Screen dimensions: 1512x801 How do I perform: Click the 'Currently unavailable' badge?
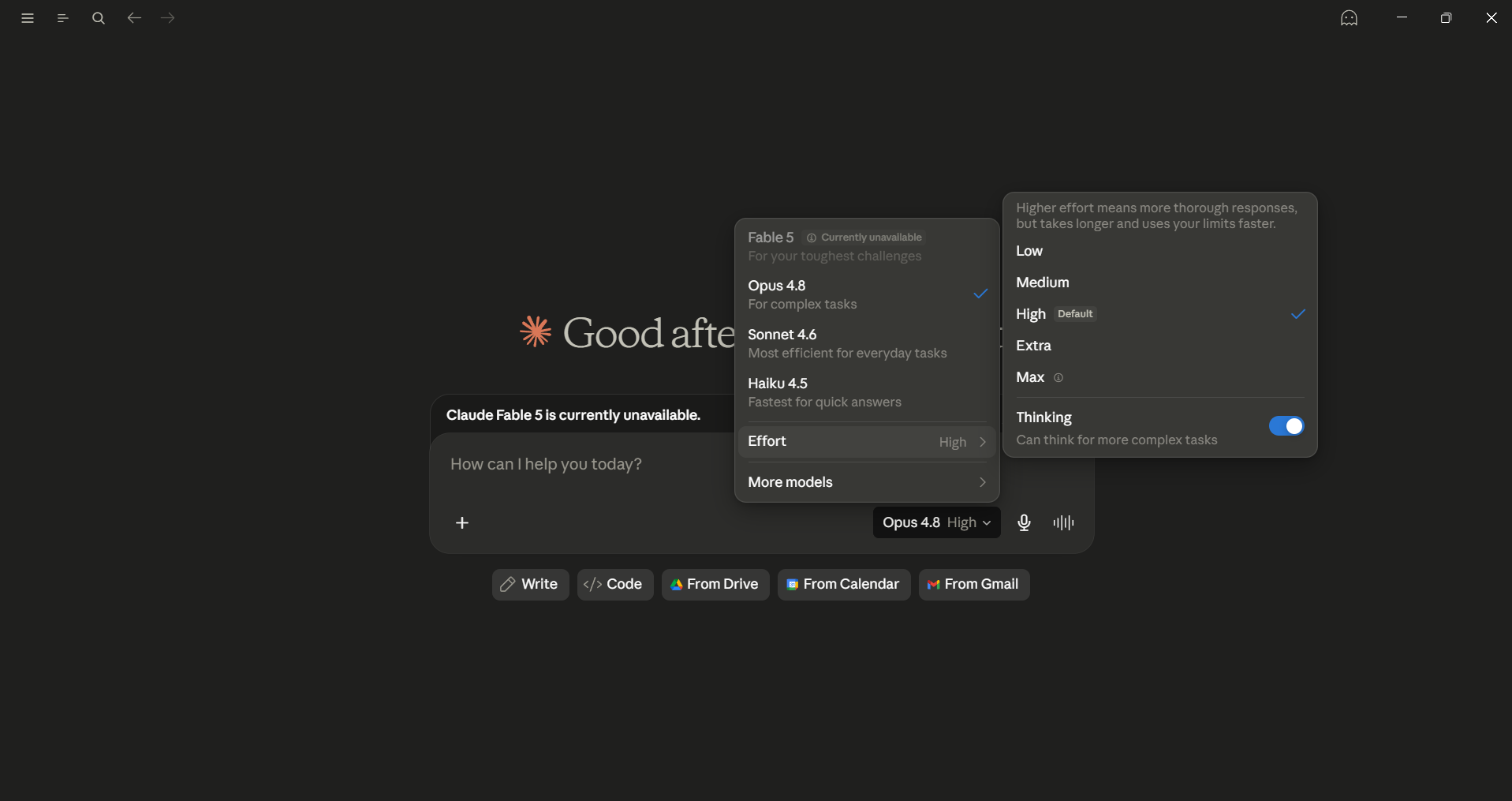click(x=864, y=238)
